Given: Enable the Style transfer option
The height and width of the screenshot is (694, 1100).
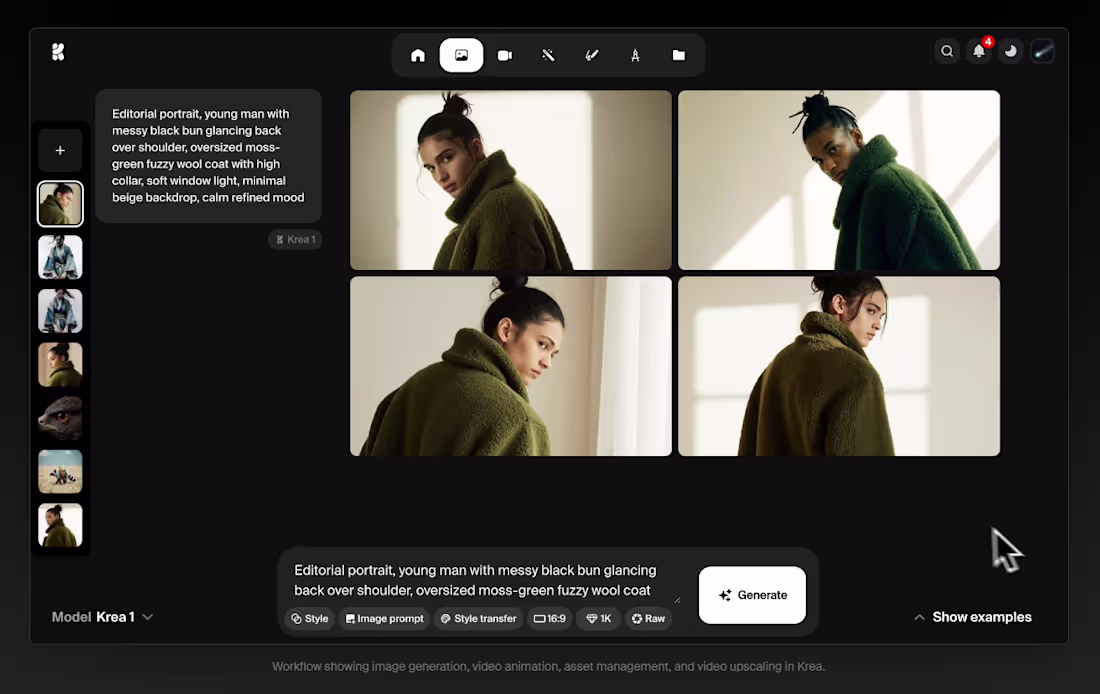Looking at the screenshot, I should [x=478, y=618].
